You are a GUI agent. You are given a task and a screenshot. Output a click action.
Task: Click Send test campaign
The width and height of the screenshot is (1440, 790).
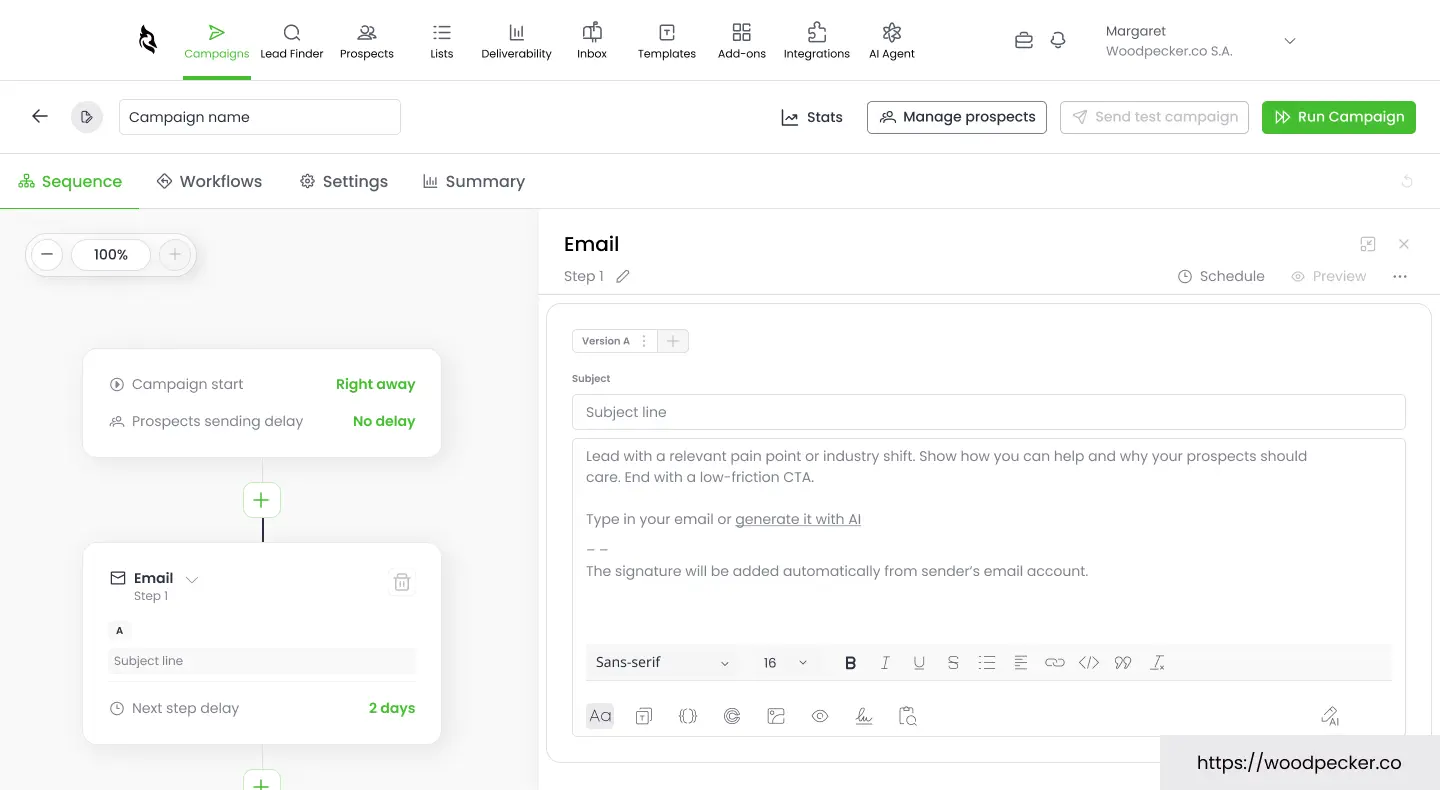coord(1155,117)
